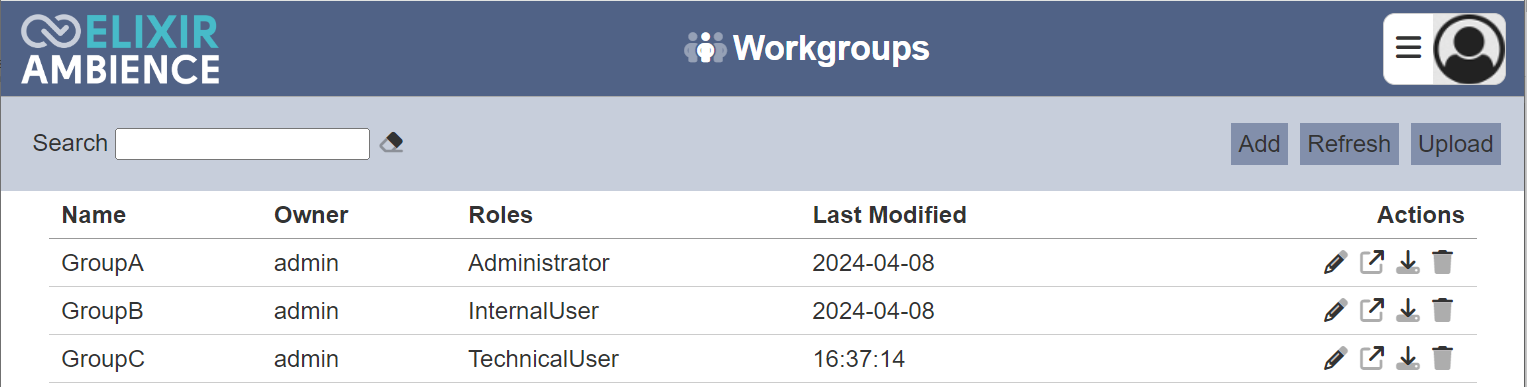The width and height of the screenshot is (1527, 387).
Task: Open the Elixir Ambience logo link
Action: 120,50
